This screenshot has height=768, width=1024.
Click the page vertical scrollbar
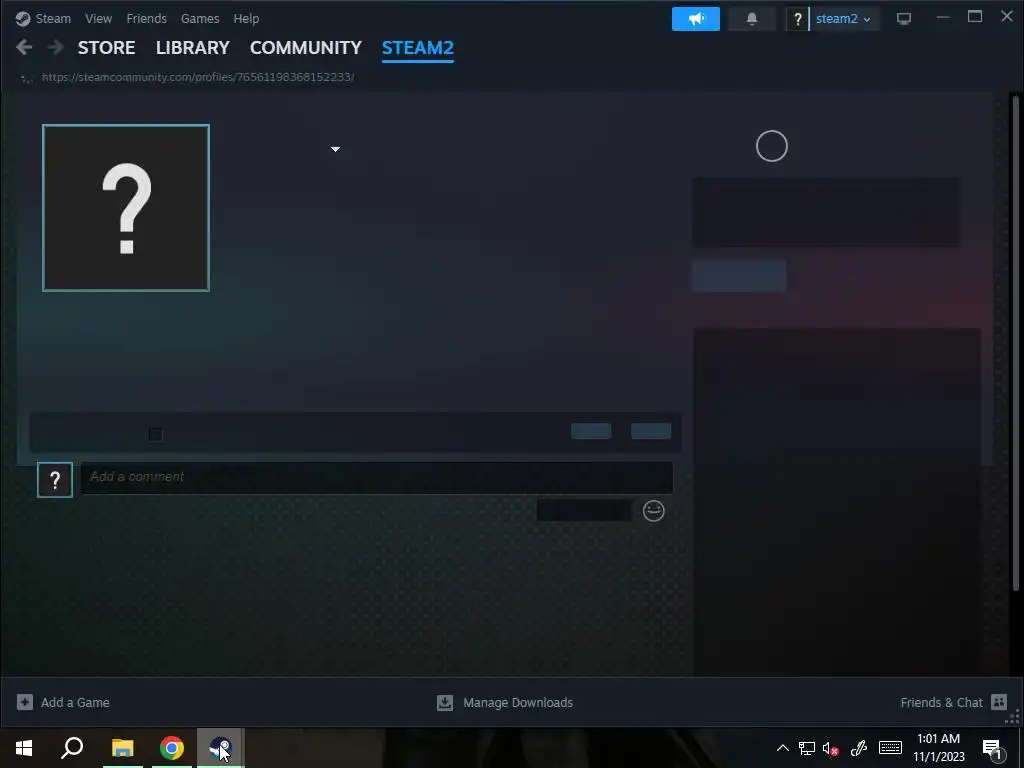pos(1015,343)
